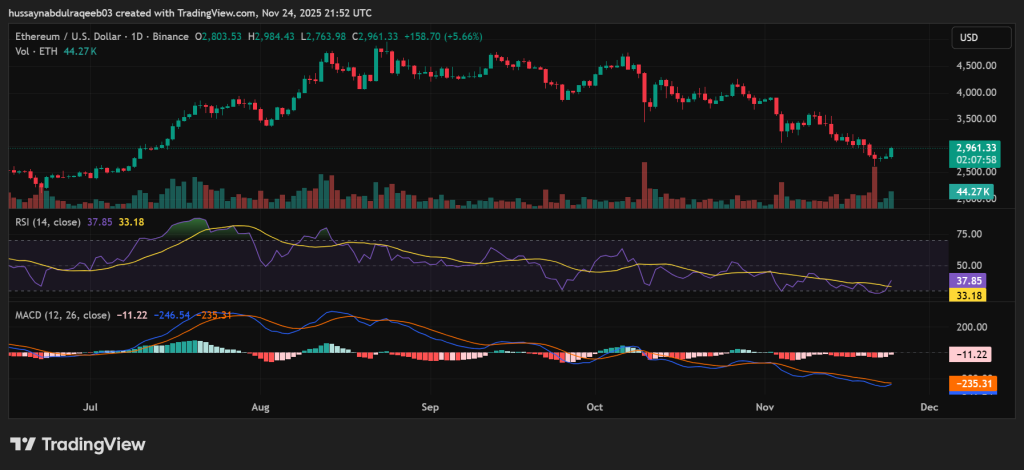
Task: Click the Oct label on time axis
Action: [x=594, y=407]
